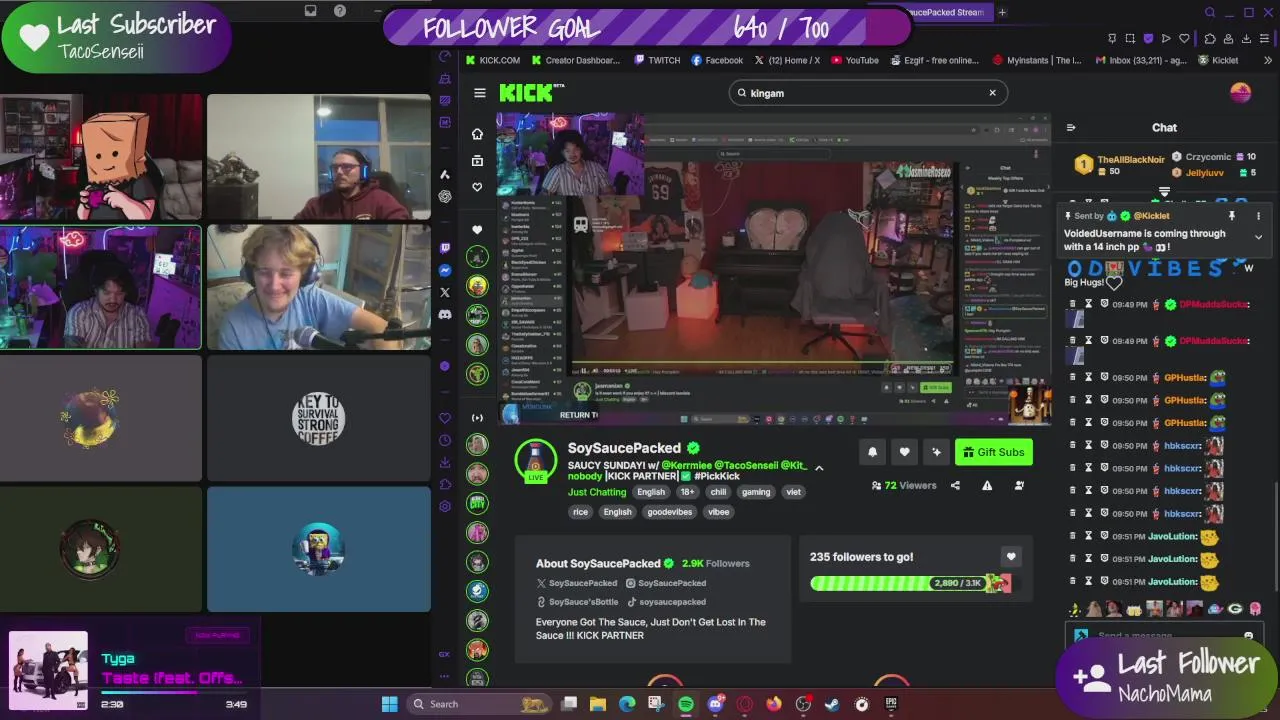Select the goodevibes tag
Screen dimensions: 1280x720
(669, 512)
